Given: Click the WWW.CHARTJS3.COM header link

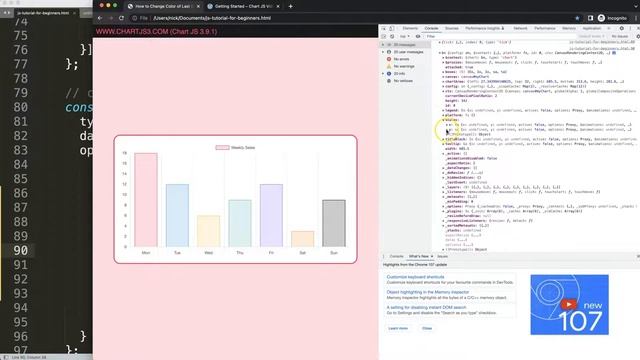Looking at the screenshot, I should coord(156,31).
